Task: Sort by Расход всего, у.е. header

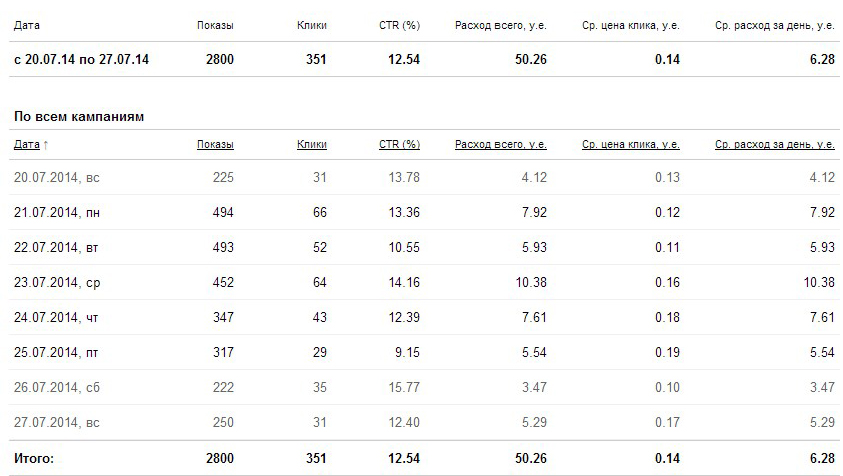Action: click(x=501, y=144)
